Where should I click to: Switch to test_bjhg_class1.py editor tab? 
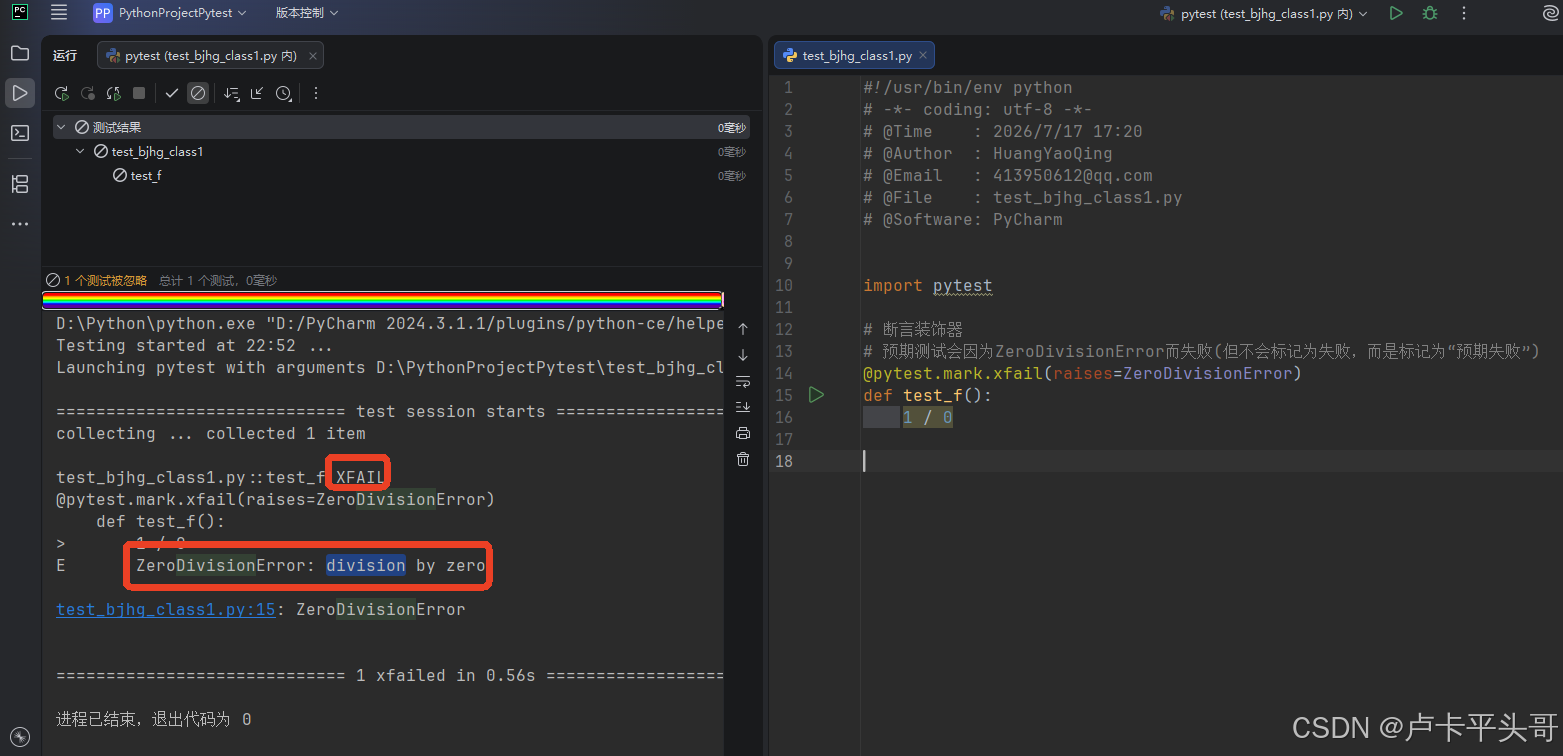856,56
